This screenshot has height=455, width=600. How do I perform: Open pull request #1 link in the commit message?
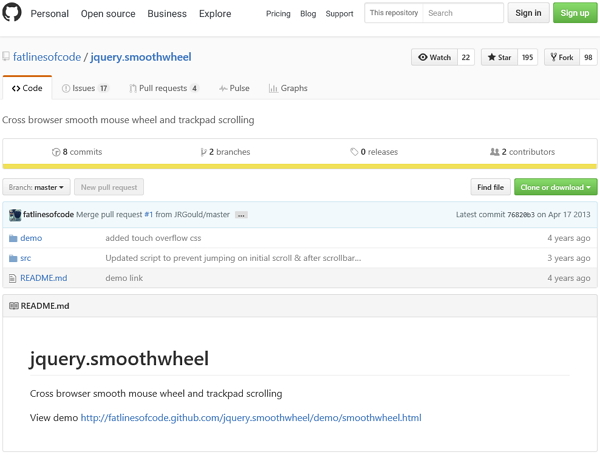pyautogui.click(x=148, y=215)
